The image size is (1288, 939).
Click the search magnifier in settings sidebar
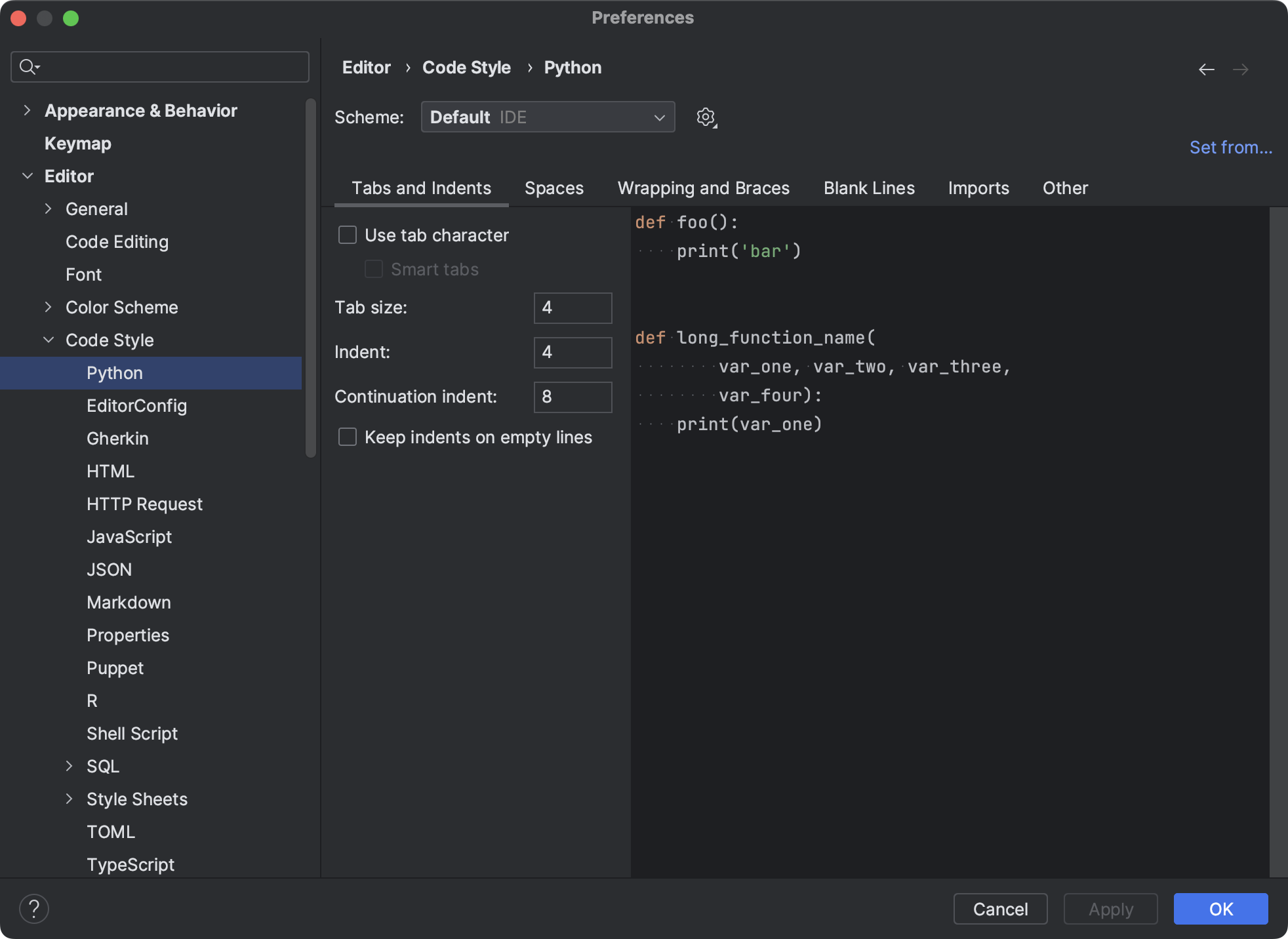click(x=28, y=66)
